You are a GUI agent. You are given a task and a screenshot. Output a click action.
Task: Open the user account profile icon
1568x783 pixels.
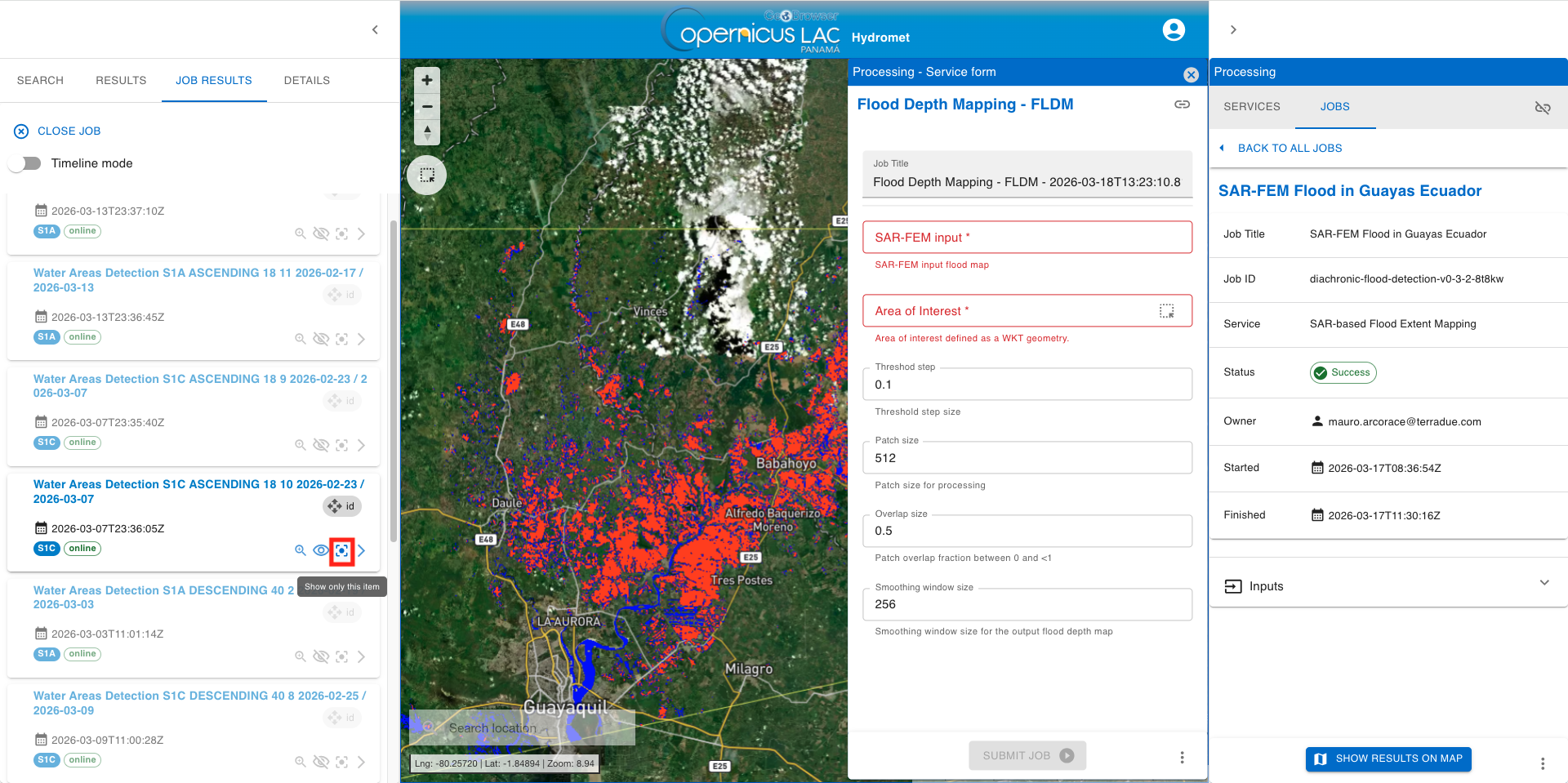point(1173,30)
